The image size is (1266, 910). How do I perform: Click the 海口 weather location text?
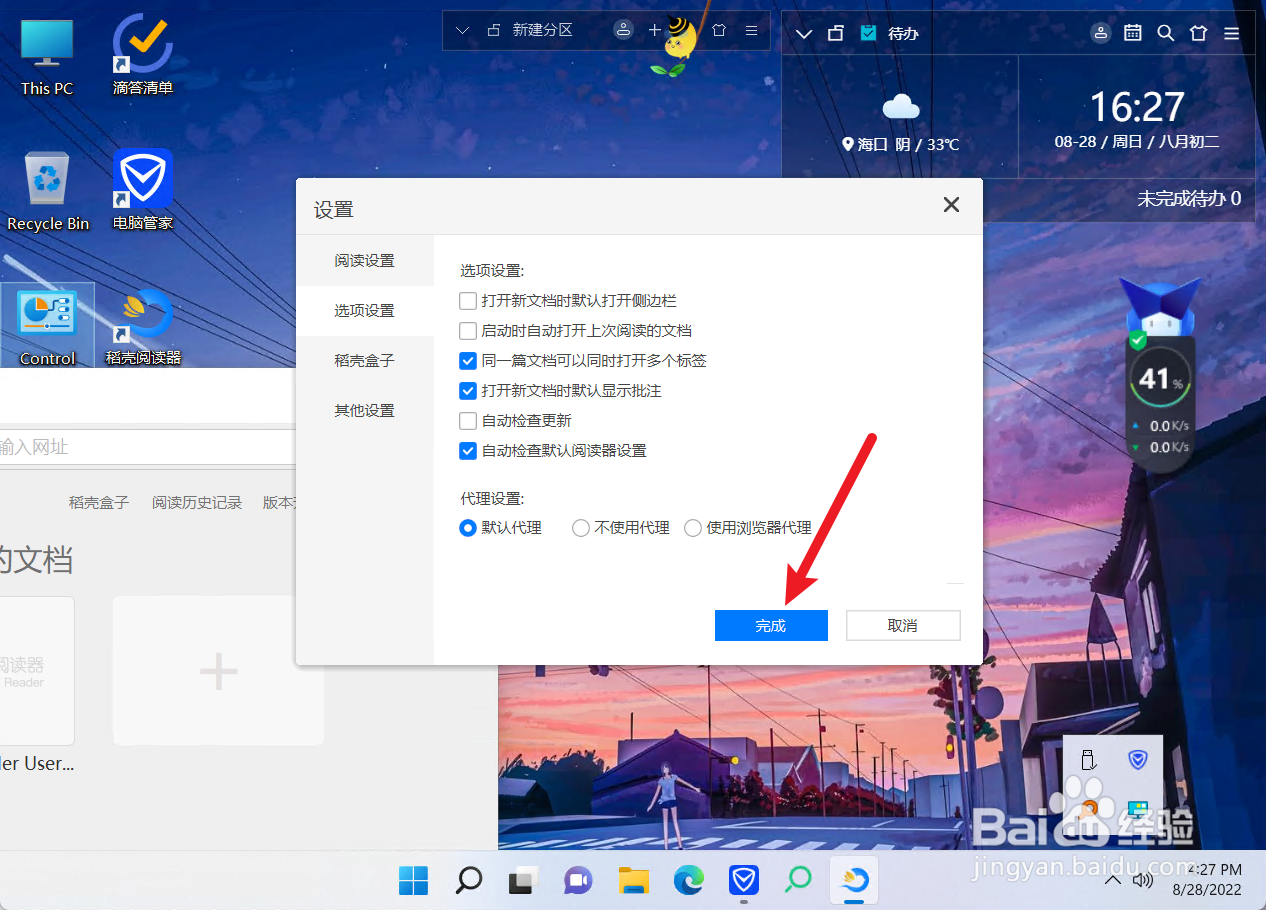[872, 144]
